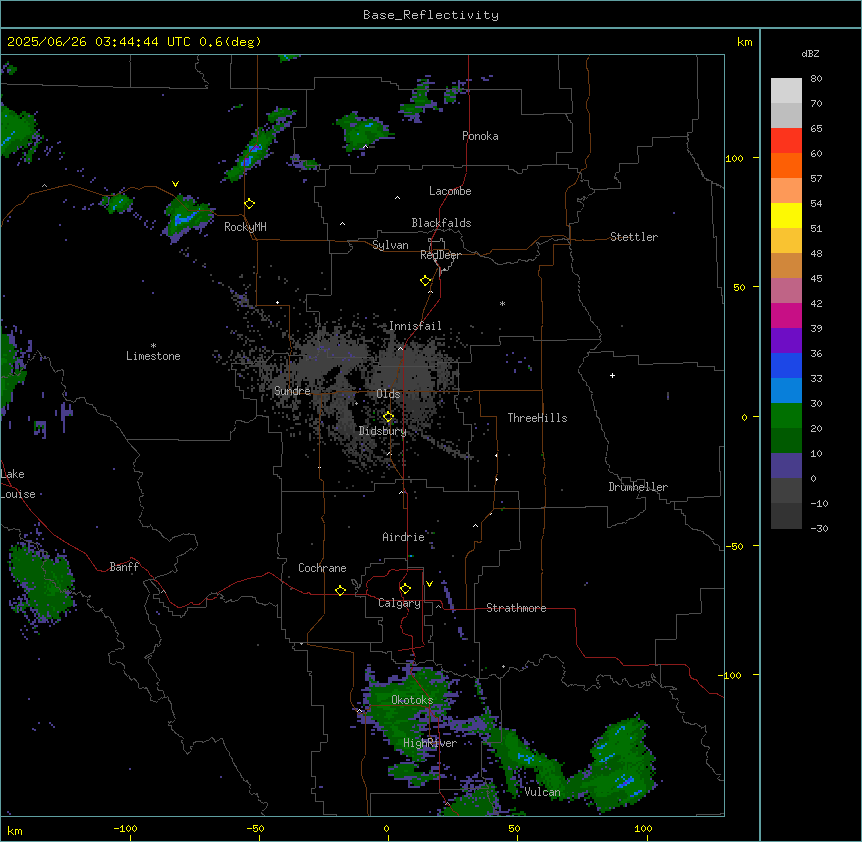Click the white plus marker west of Stettler region
The width and height of the screenshot is (862, 842).
pos(612,375)
